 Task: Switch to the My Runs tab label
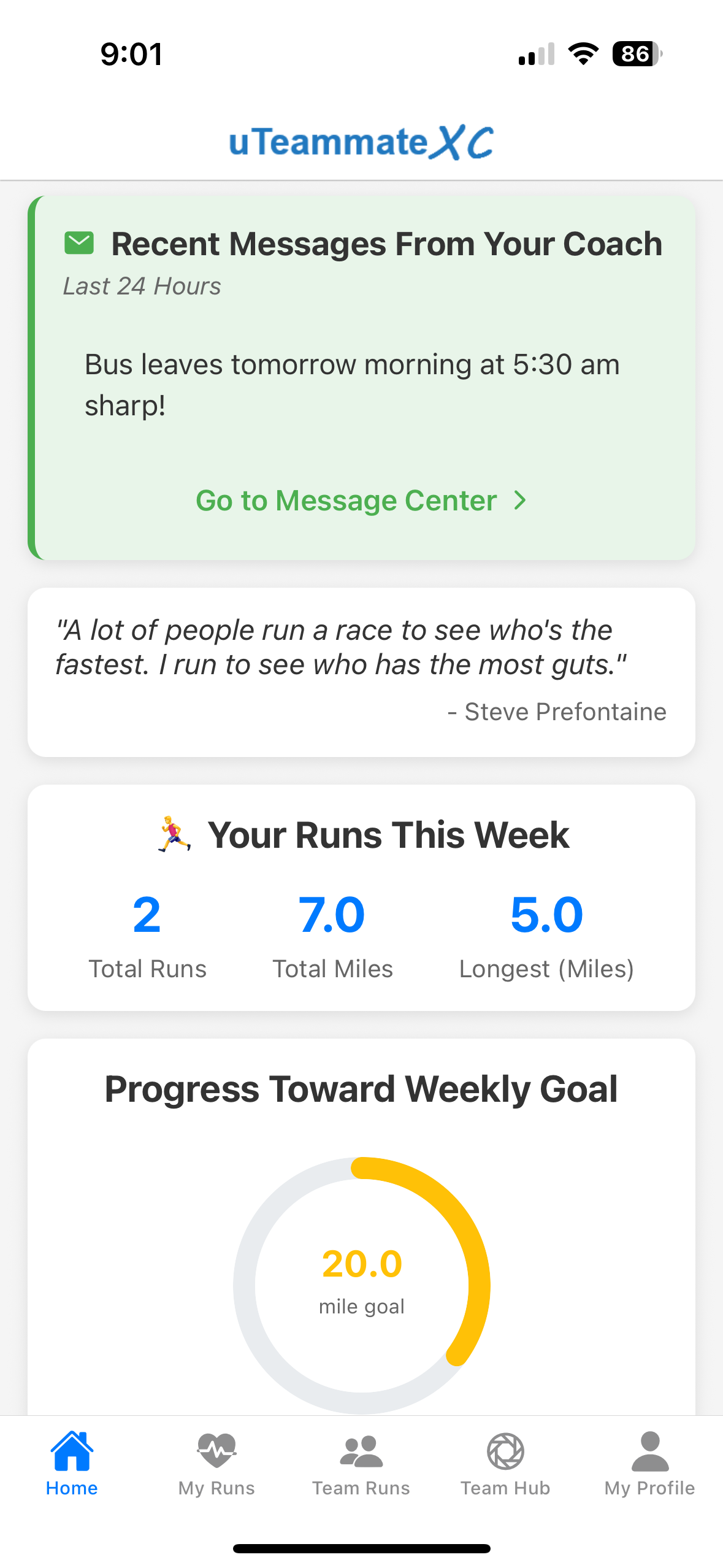(x=216, y=1488)
